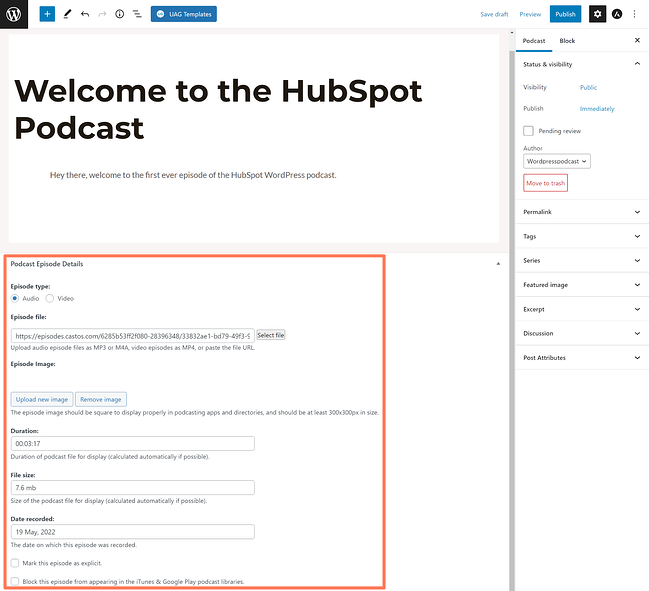Select the pencil edit tool
The image size is (649, 591).
(67, 14)
